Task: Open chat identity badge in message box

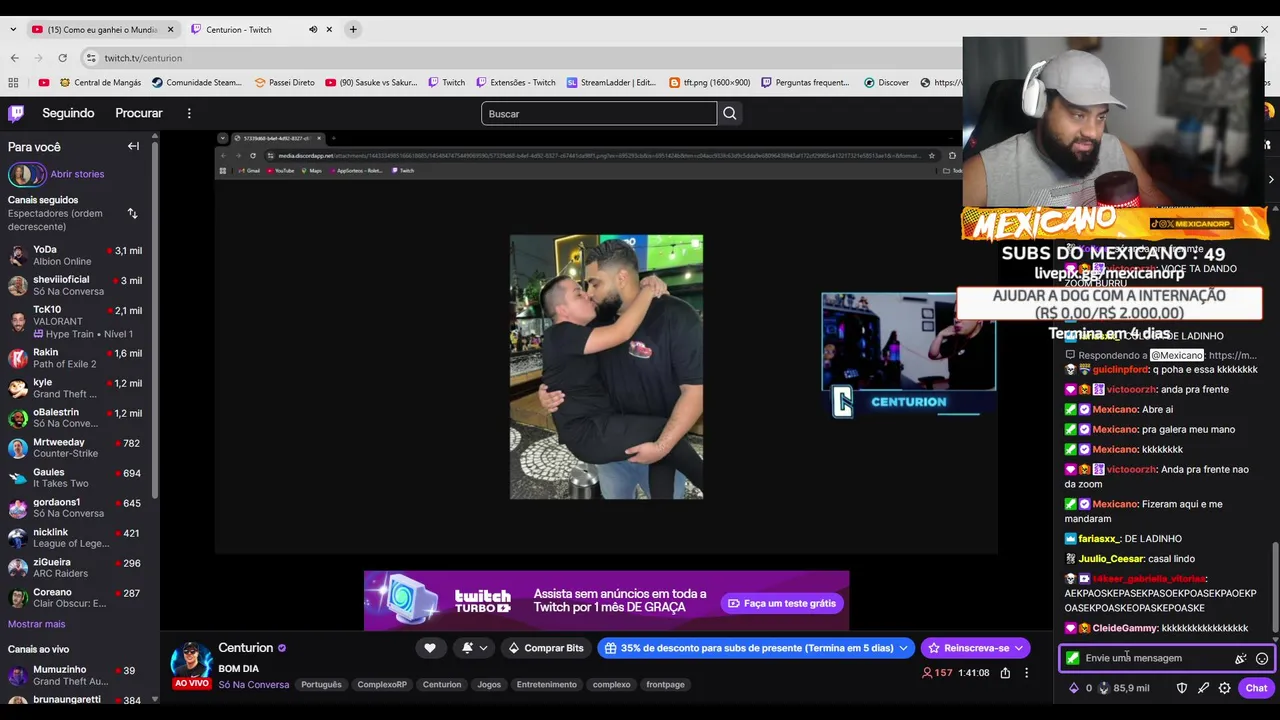Action: click(x=1073, y=658)
